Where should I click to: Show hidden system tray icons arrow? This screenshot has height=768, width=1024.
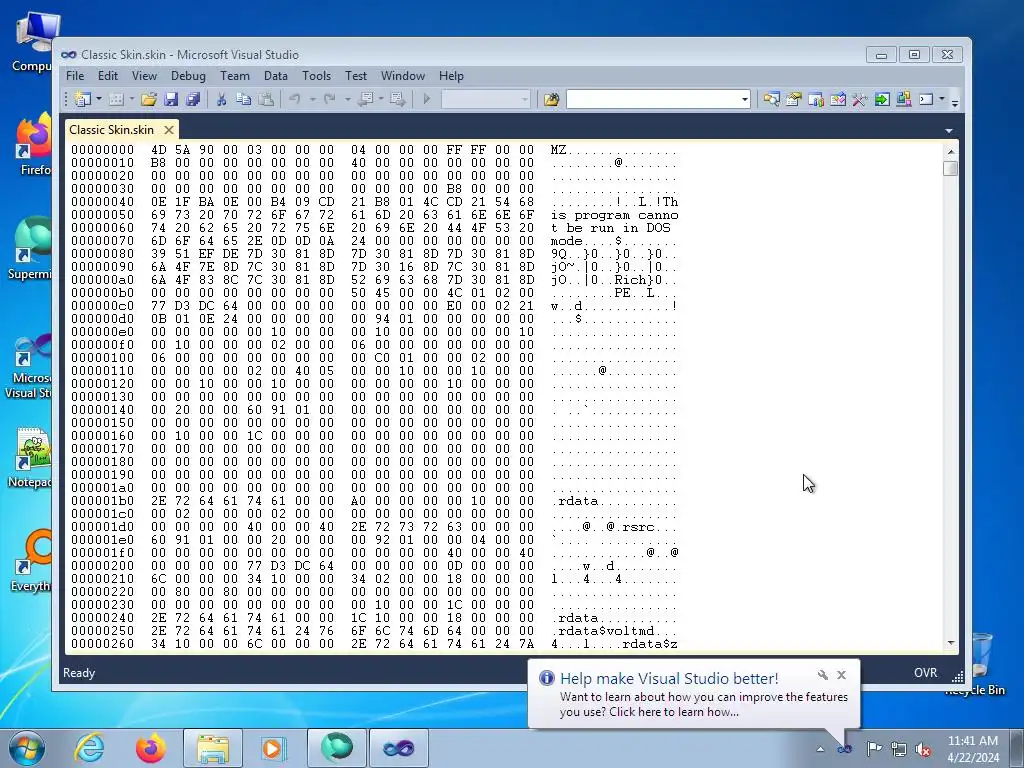(x=820, y=749)
